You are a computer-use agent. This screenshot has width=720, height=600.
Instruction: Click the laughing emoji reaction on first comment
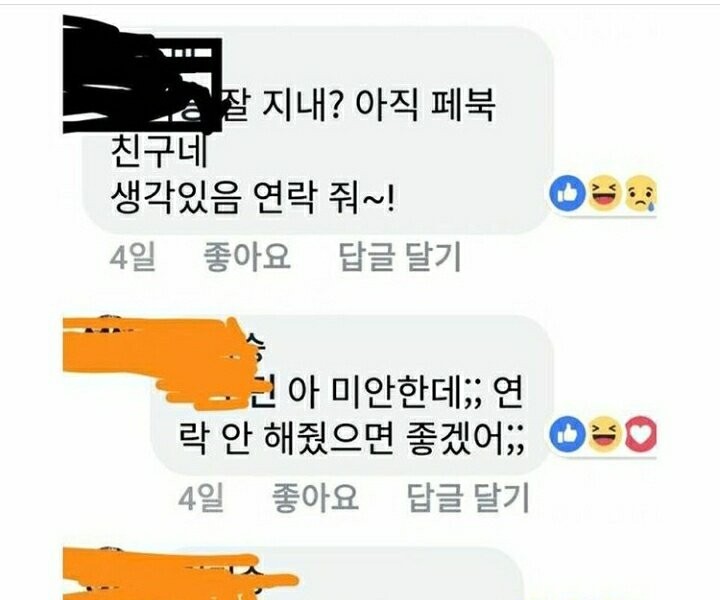pos(603,194)
